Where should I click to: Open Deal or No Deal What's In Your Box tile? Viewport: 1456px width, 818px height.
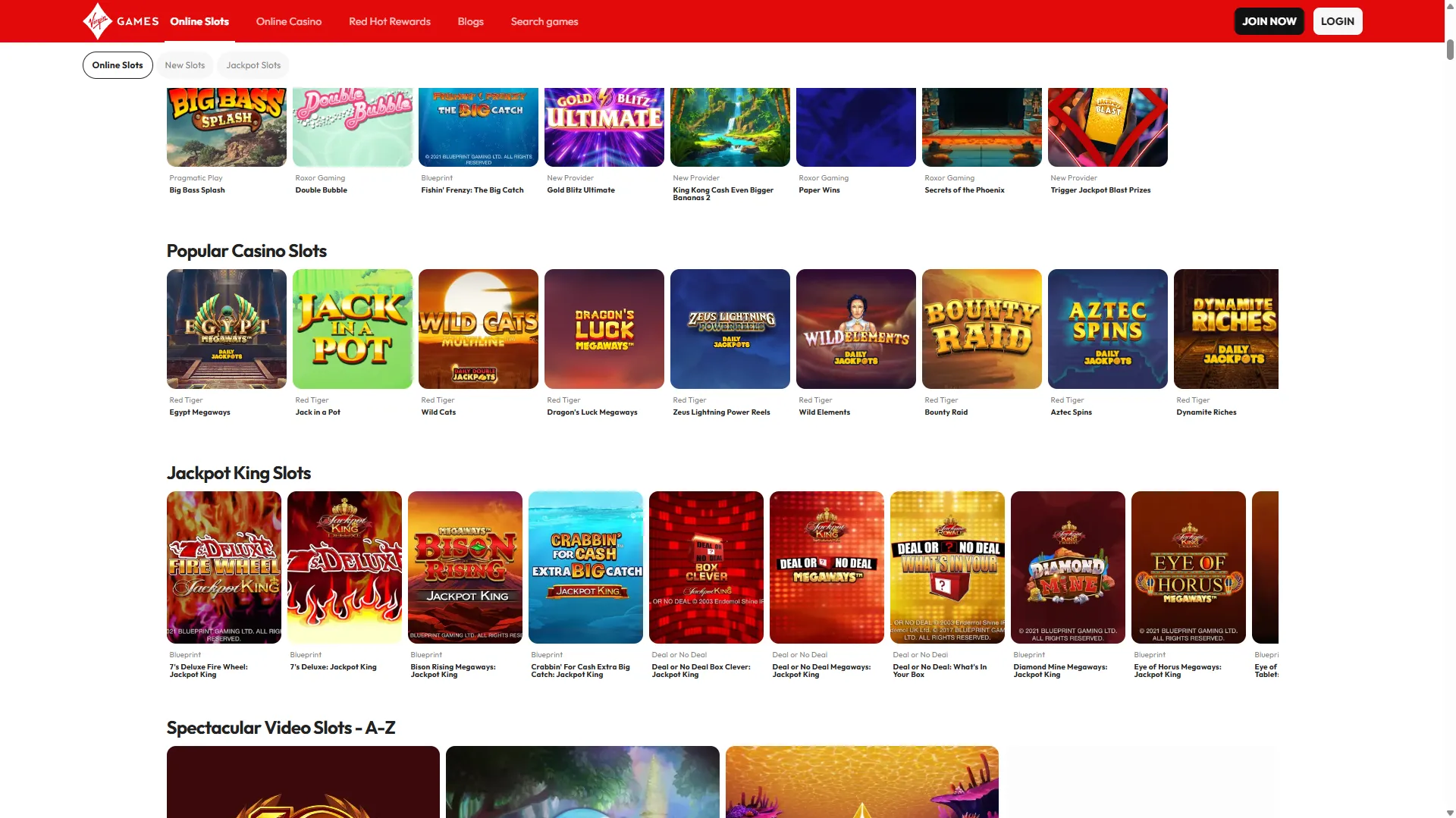tap(947, 567)
